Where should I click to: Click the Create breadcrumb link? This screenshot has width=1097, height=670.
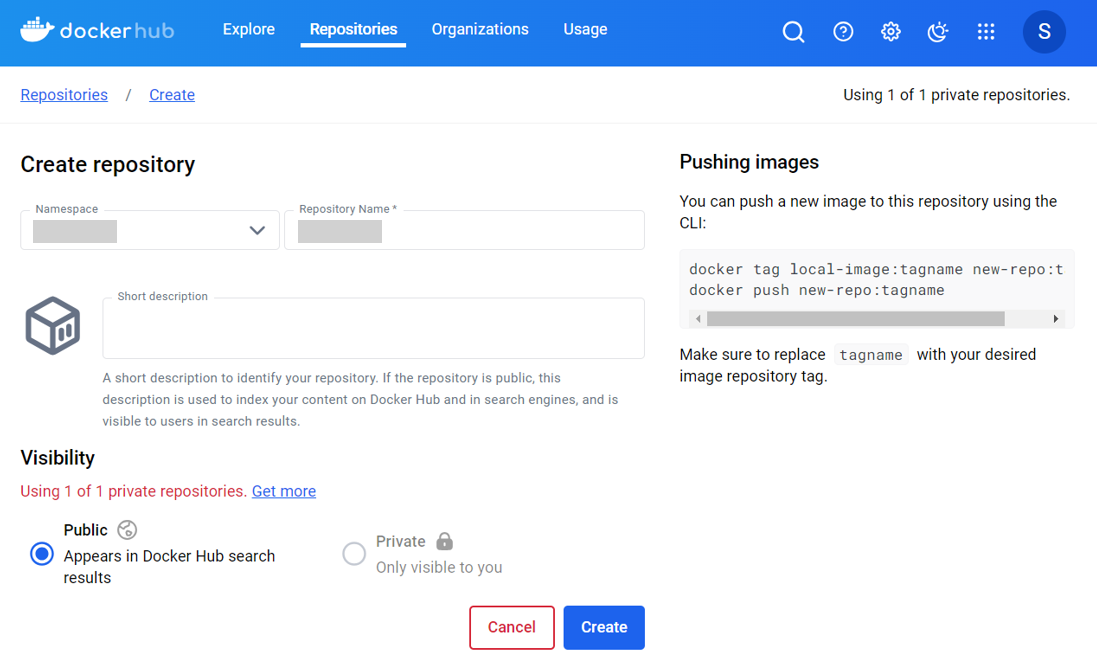(x=172, y=94)
